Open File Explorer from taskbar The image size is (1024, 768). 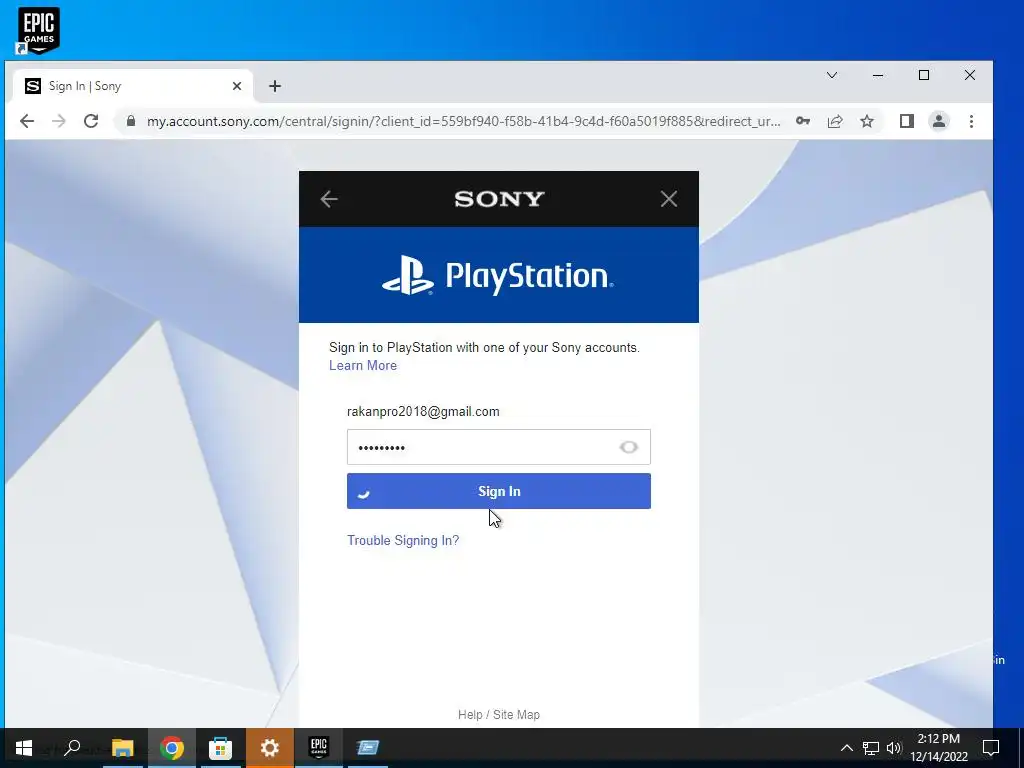[122, 748]
